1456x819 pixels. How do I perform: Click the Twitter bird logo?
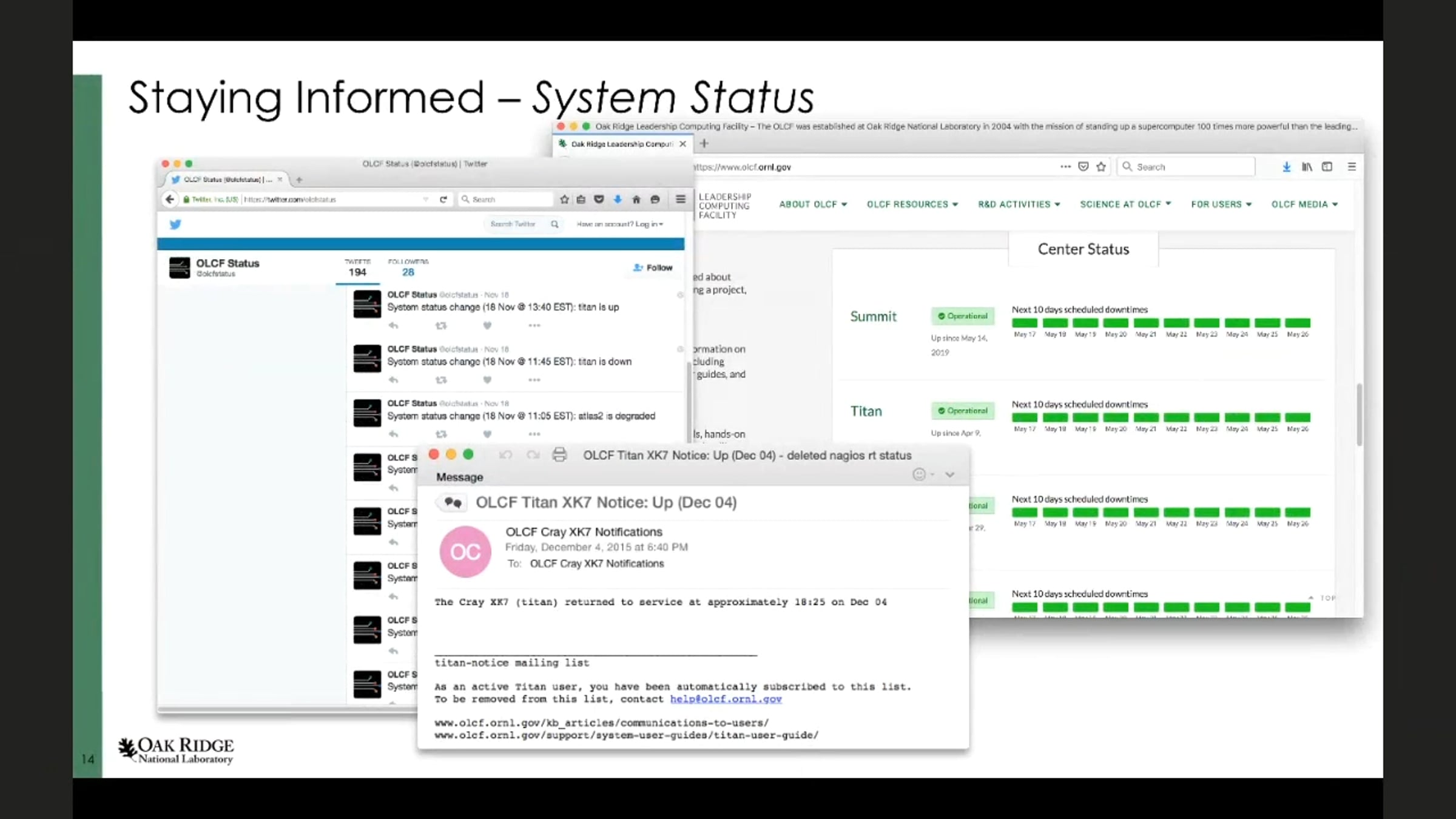(x=175, y=224)
